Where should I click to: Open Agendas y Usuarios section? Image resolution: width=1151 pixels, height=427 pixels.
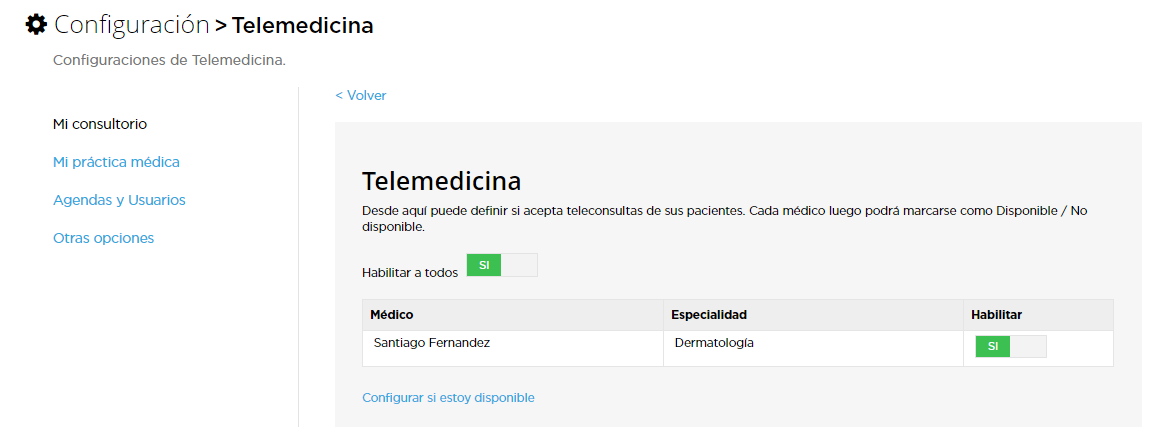(x=119, y=200)
